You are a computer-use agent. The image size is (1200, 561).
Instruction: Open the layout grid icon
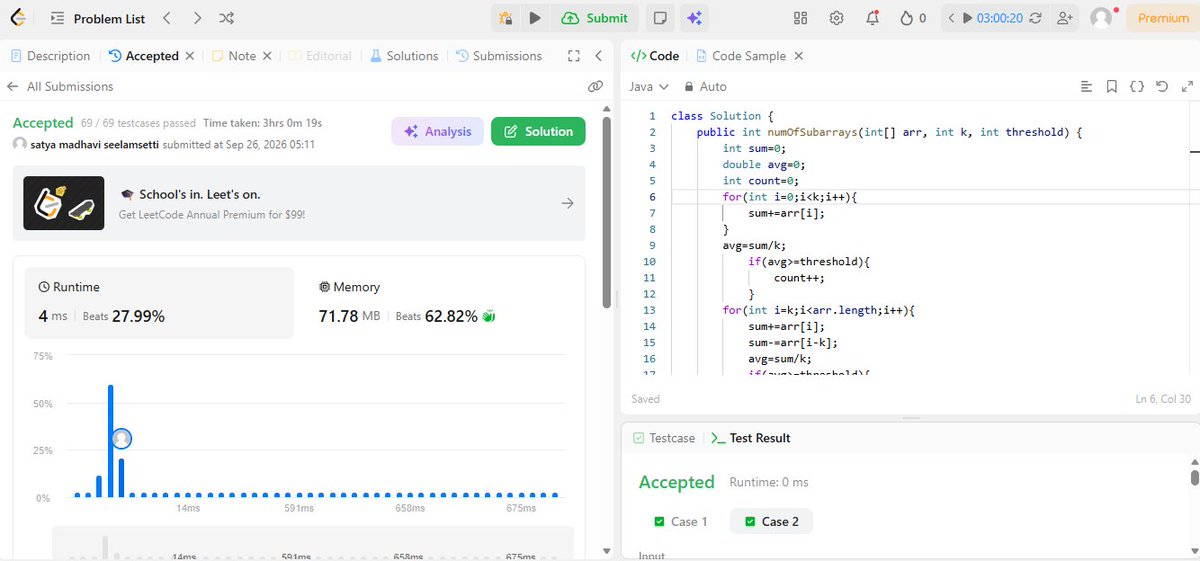(x=800, y=18)
